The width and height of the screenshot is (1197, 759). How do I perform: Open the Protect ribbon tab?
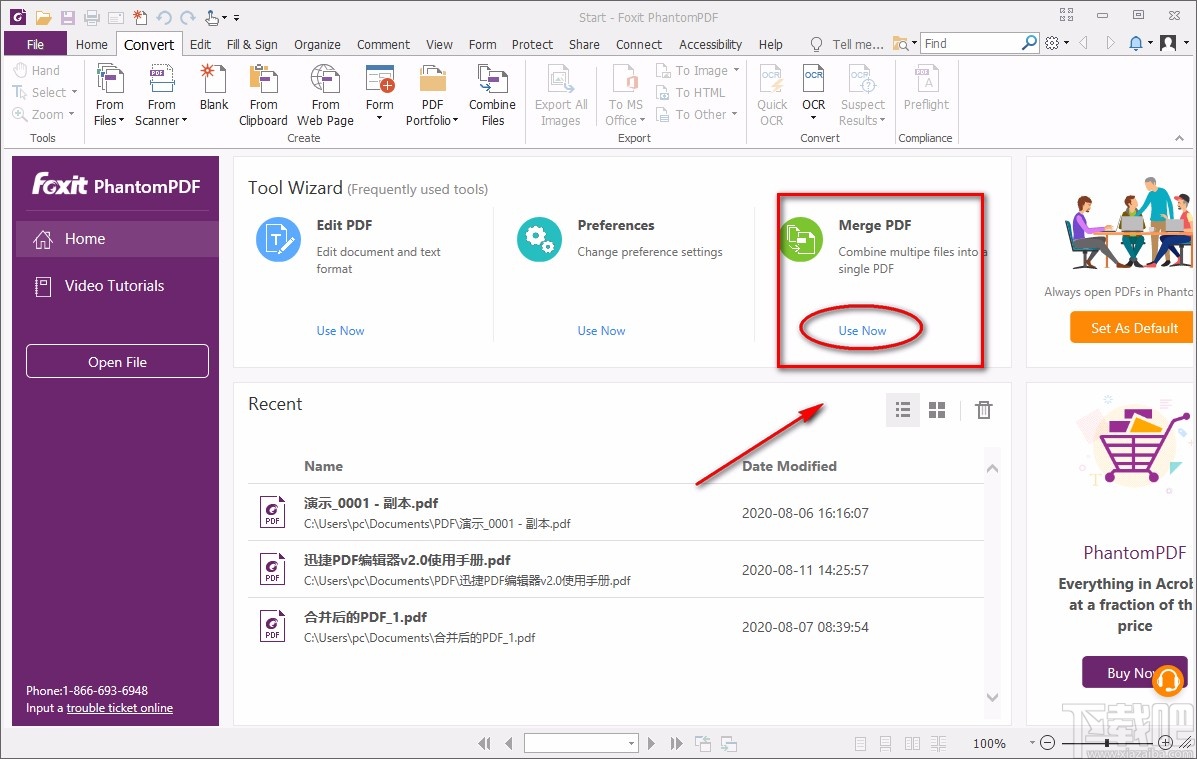tap(532, 44)
